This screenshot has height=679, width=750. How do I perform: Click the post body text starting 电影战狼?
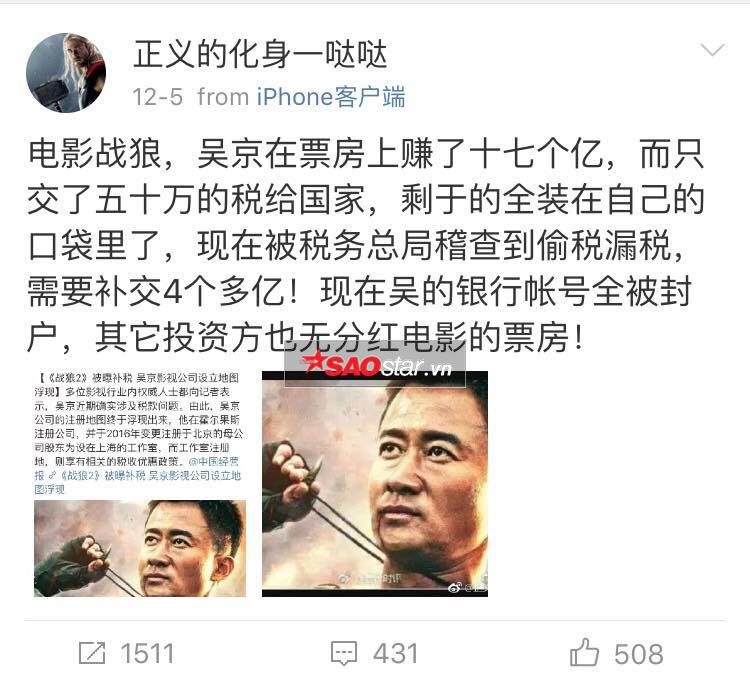tap(365, 245)
